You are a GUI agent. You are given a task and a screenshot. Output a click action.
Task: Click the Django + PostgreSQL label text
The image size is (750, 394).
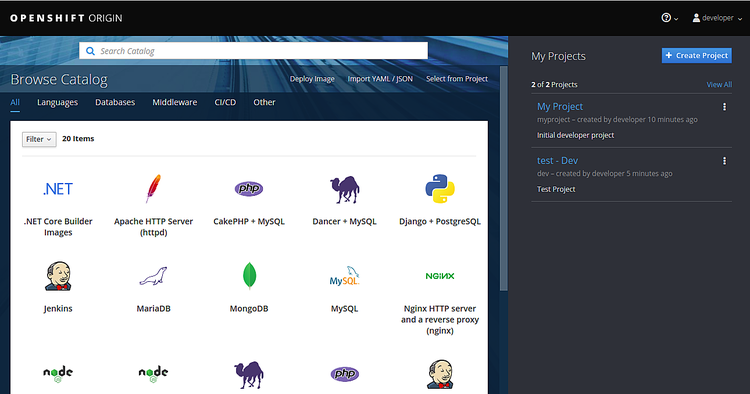click(440, 221)
